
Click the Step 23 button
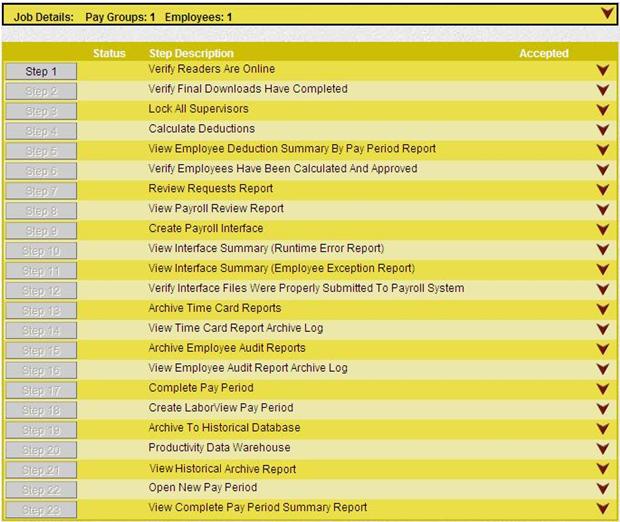click(41, 511)
